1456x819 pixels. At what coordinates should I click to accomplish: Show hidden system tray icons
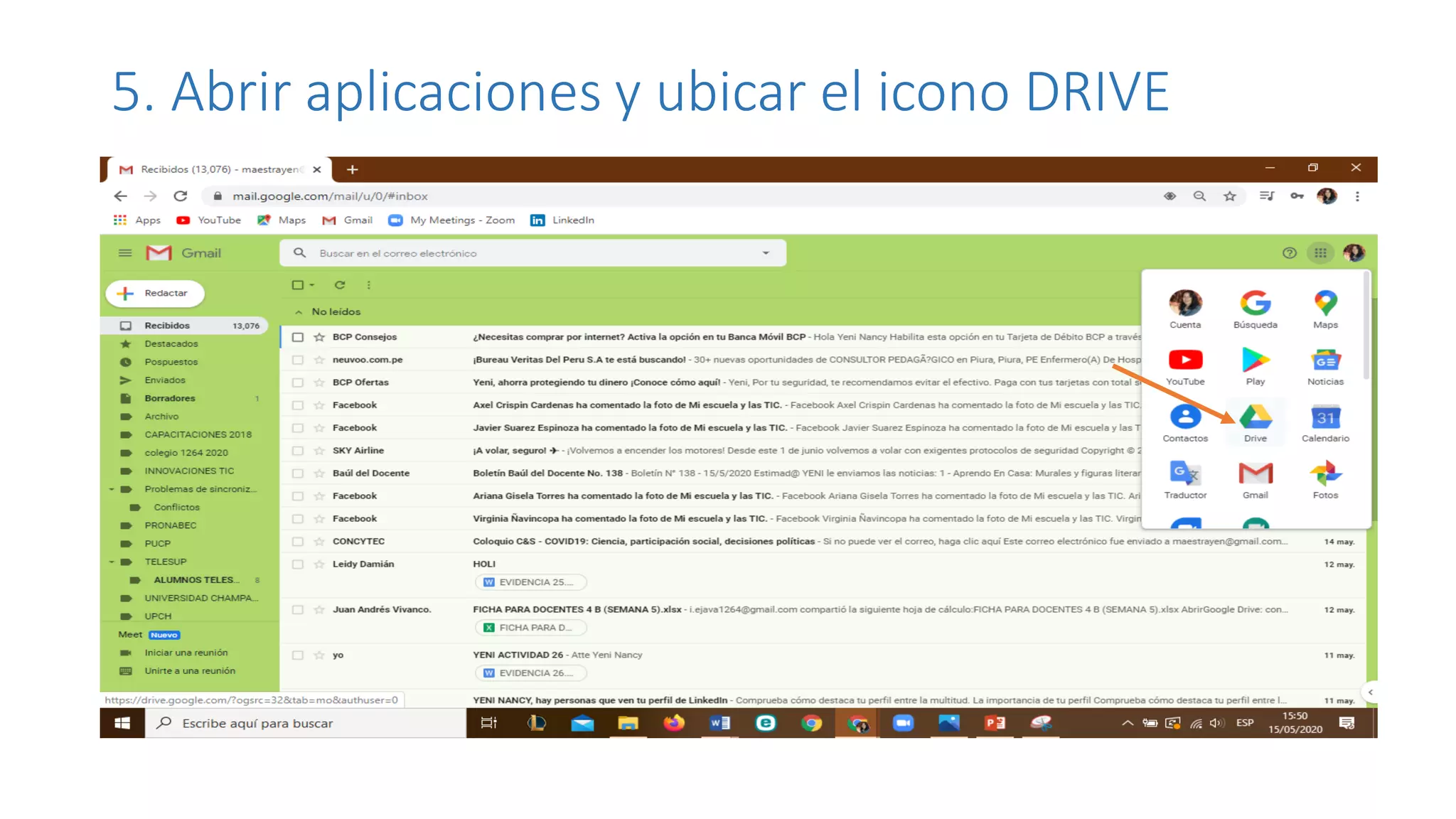click(x=1128, y=723)
